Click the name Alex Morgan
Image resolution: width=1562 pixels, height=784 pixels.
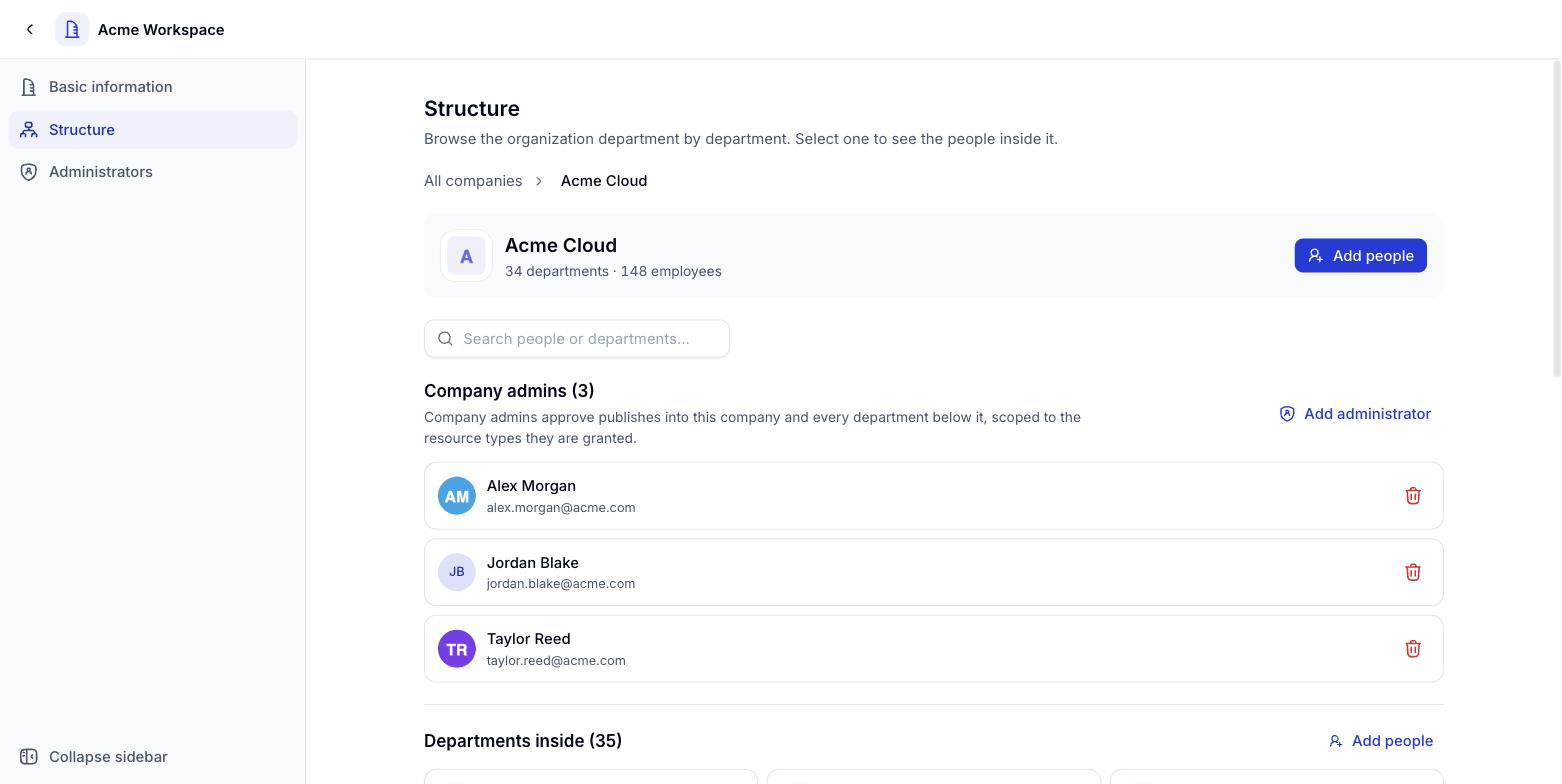(531, 486)
